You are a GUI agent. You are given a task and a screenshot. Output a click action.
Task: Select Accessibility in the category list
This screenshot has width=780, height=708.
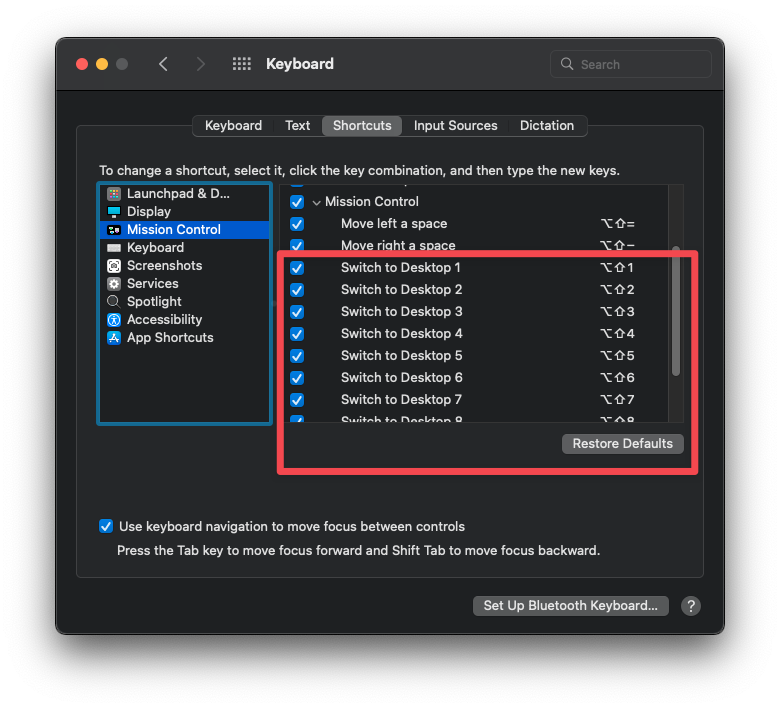coord(185,319)
